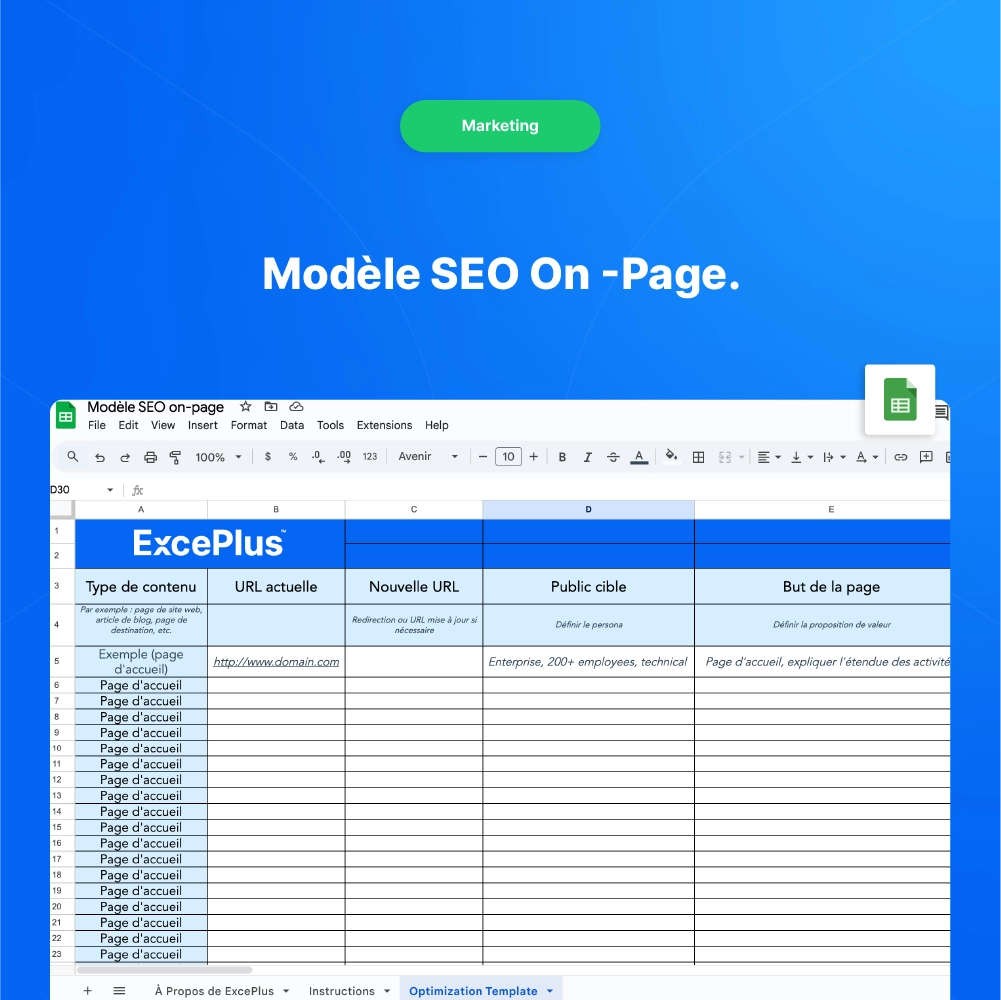
Task: Open horizontal align dropdown
Action: [769, 457]
